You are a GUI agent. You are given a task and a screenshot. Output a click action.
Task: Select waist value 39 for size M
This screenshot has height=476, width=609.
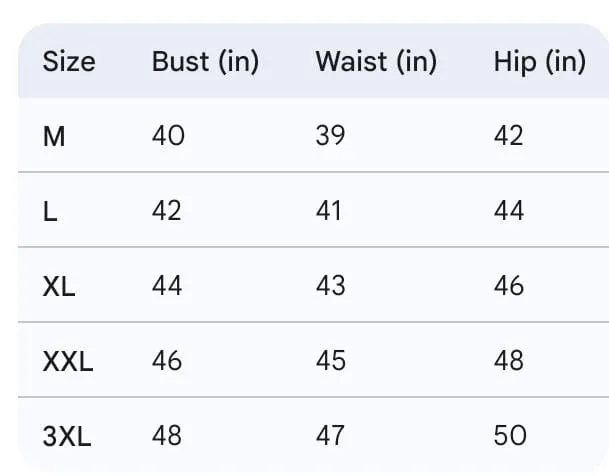point(330,136)
